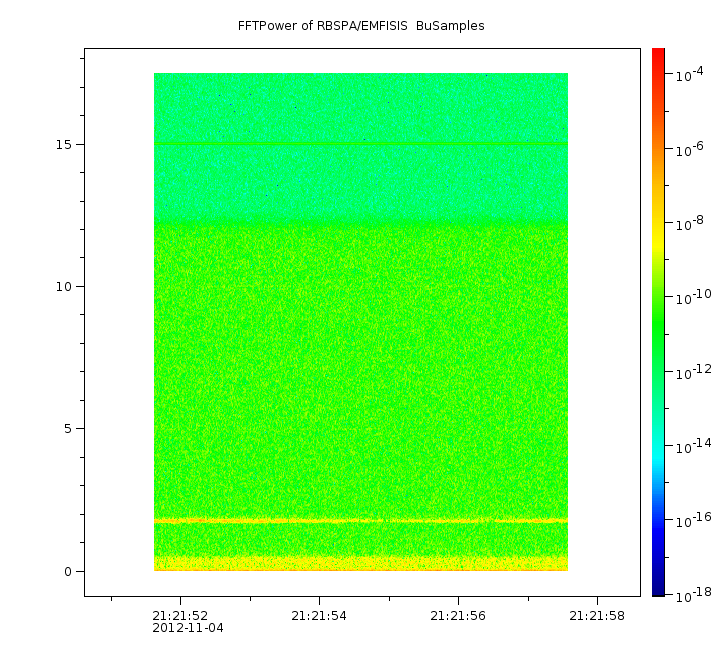
Task: Click the colorbar label 10^-10
Action: coord(694,298)
